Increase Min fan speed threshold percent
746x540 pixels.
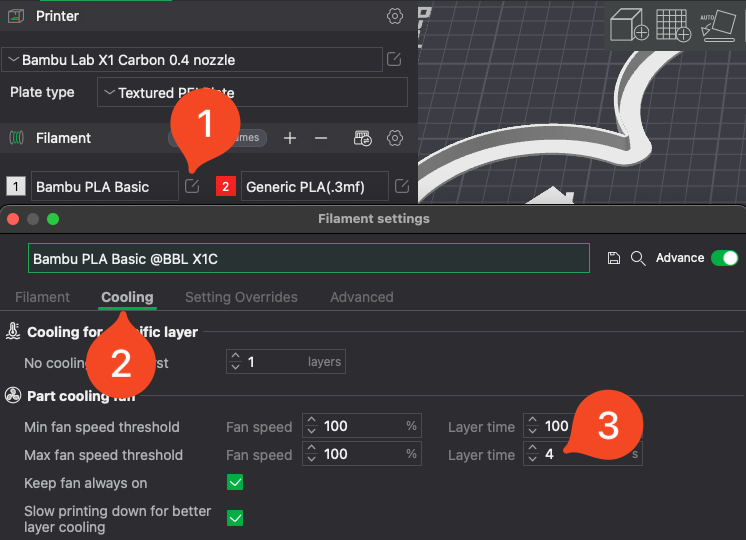(312, 420)
